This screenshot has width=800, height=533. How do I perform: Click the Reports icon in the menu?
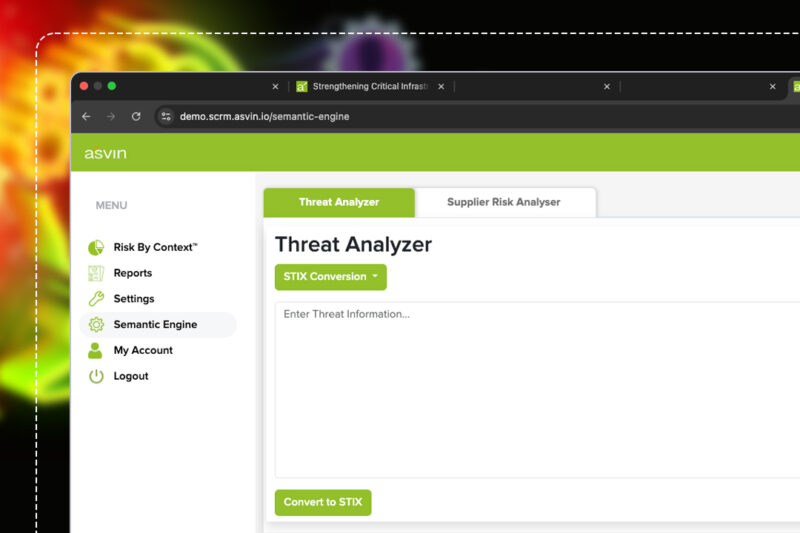96,273
